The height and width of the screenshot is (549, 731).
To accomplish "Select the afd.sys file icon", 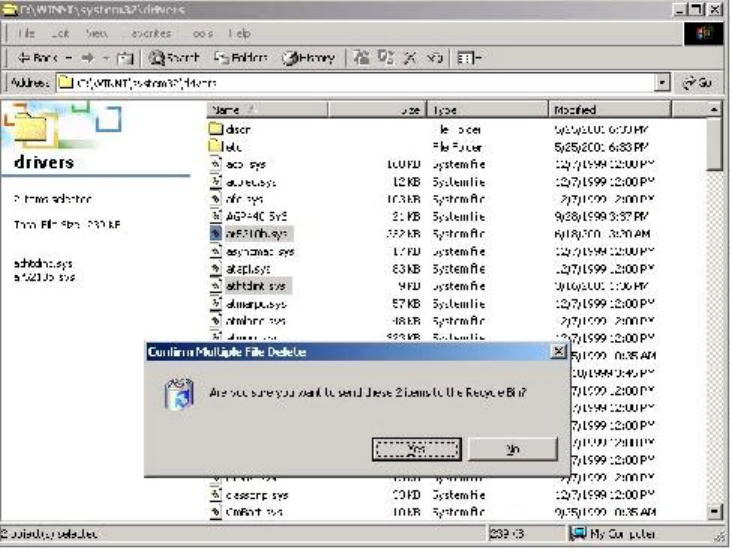I will [x=215, y=199].
